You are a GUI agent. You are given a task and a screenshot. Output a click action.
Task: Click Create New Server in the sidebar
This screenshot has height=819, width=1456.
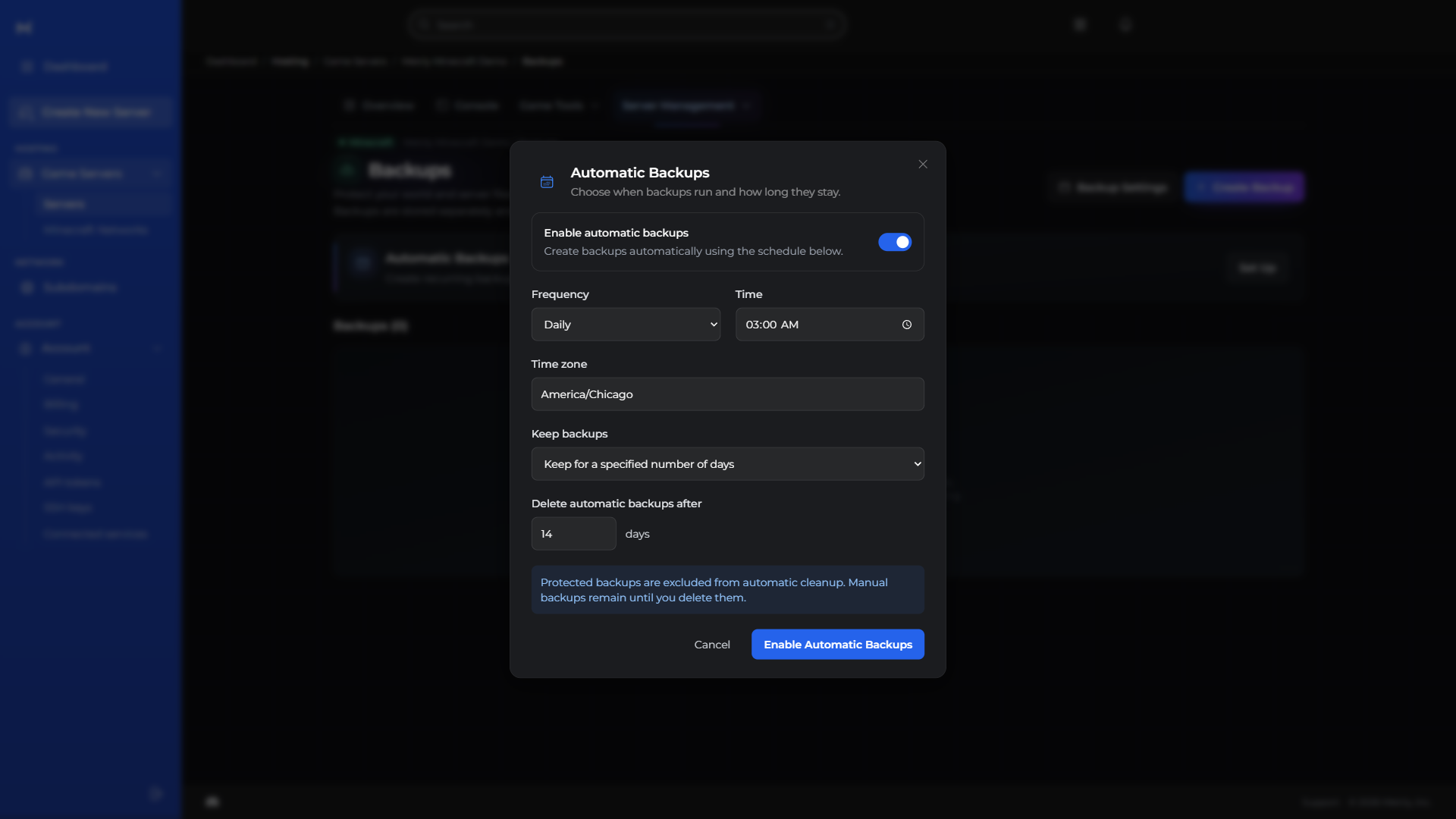[x=89, y=112]
